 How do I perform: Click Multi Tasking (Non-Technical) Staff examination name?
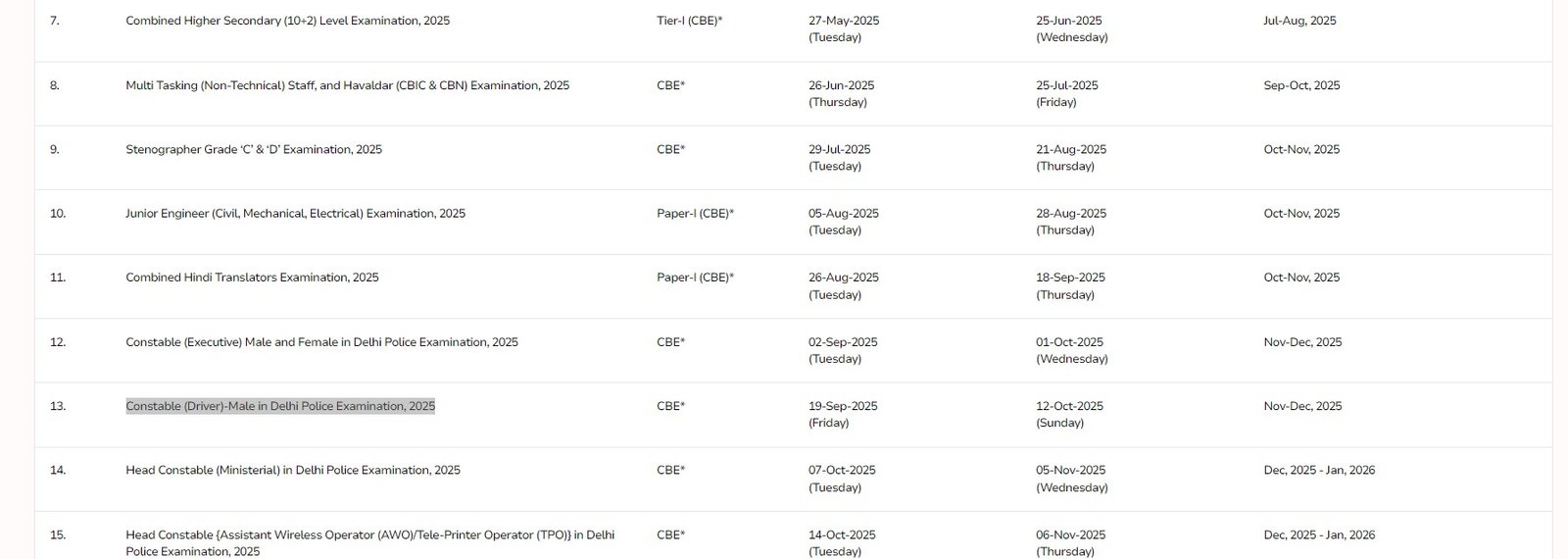[x=347, y=85]
